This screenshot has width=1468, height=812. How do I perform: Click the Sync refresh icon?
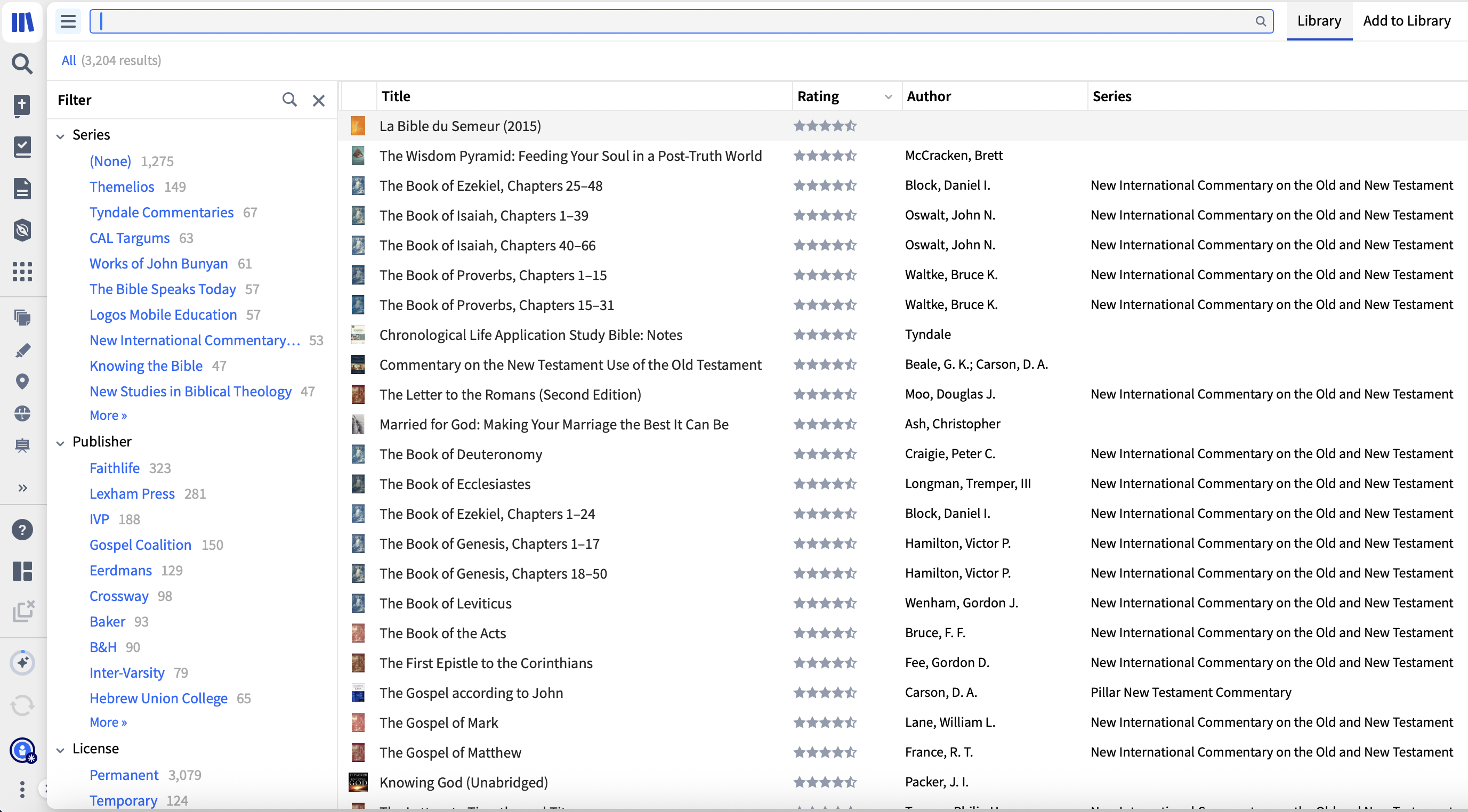coord(22,705)
